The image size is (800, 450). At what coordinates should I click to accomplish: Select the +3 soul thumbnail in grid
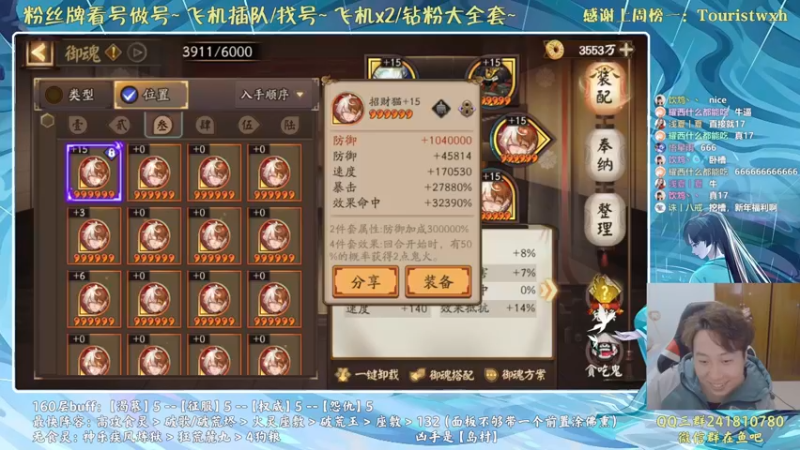pos(94,236)
